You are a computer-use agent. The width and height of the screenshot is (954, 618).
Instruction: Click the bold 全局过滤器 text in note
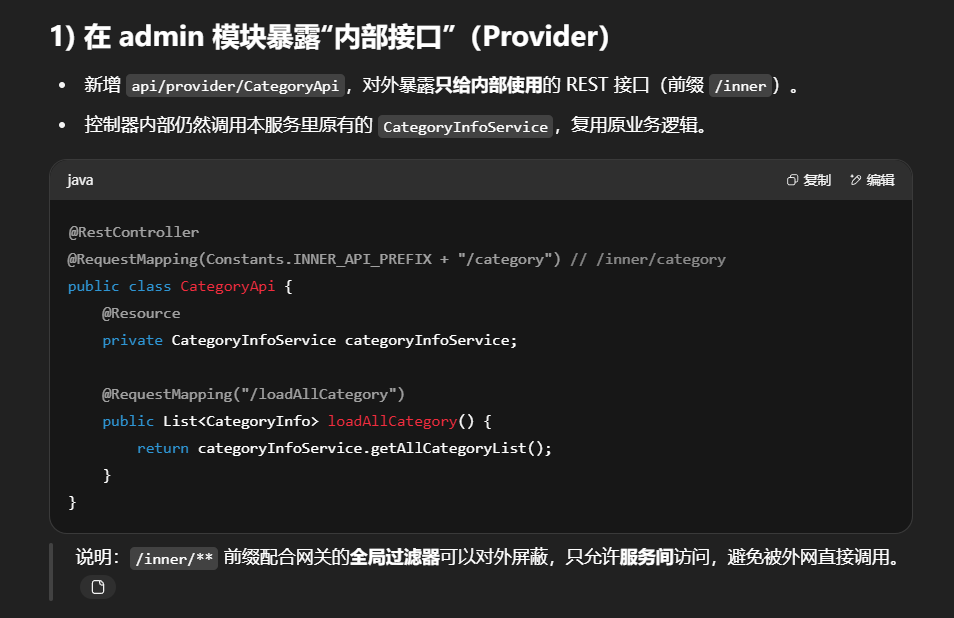click(394, 558)
